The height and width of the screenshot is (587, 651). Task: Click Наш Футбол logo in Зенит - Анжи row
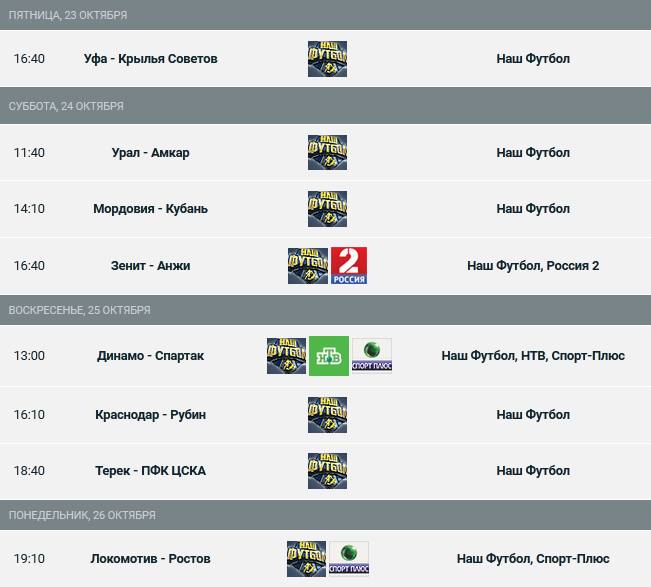[x=308, y=266]
